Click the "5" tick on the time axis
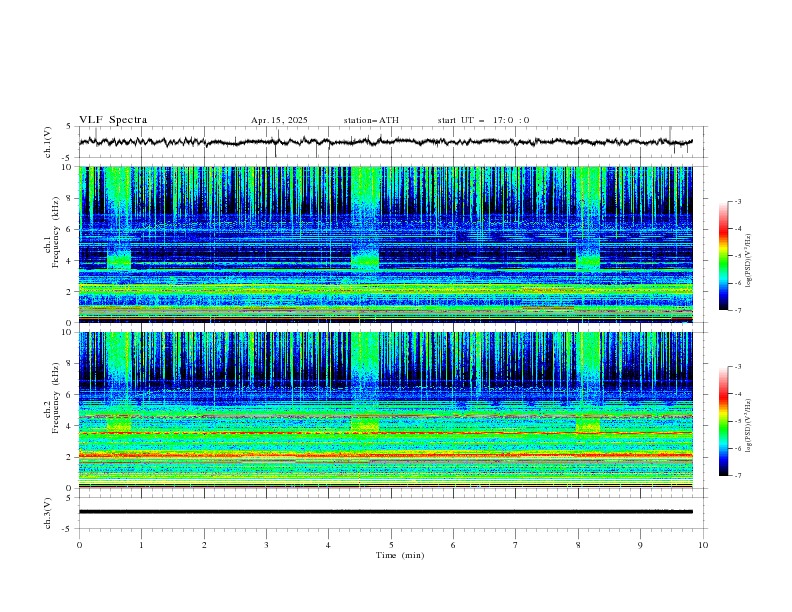This screenshot has height=612, width=792. 391,545
